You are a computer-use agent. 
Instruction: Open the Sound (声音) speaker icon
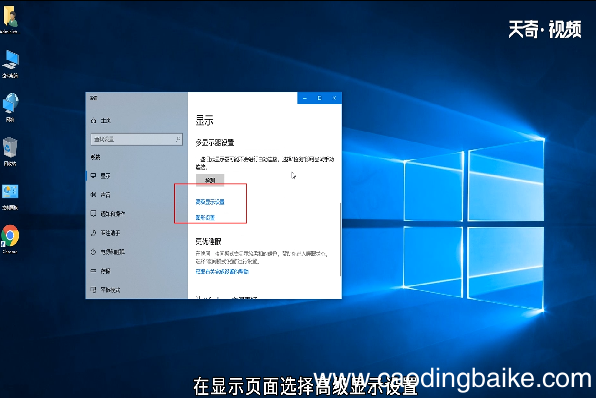pyautogui.click(x=94, y=195)
